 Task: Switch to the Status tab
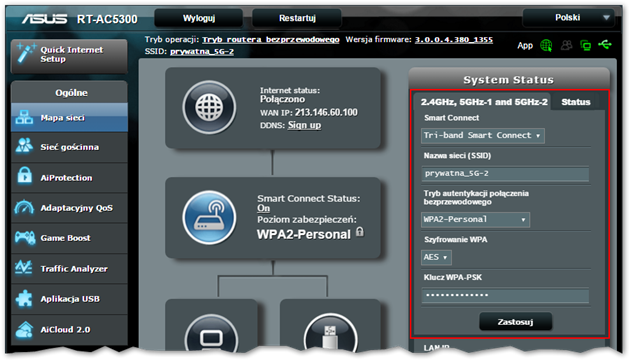(x=576, y=102)
